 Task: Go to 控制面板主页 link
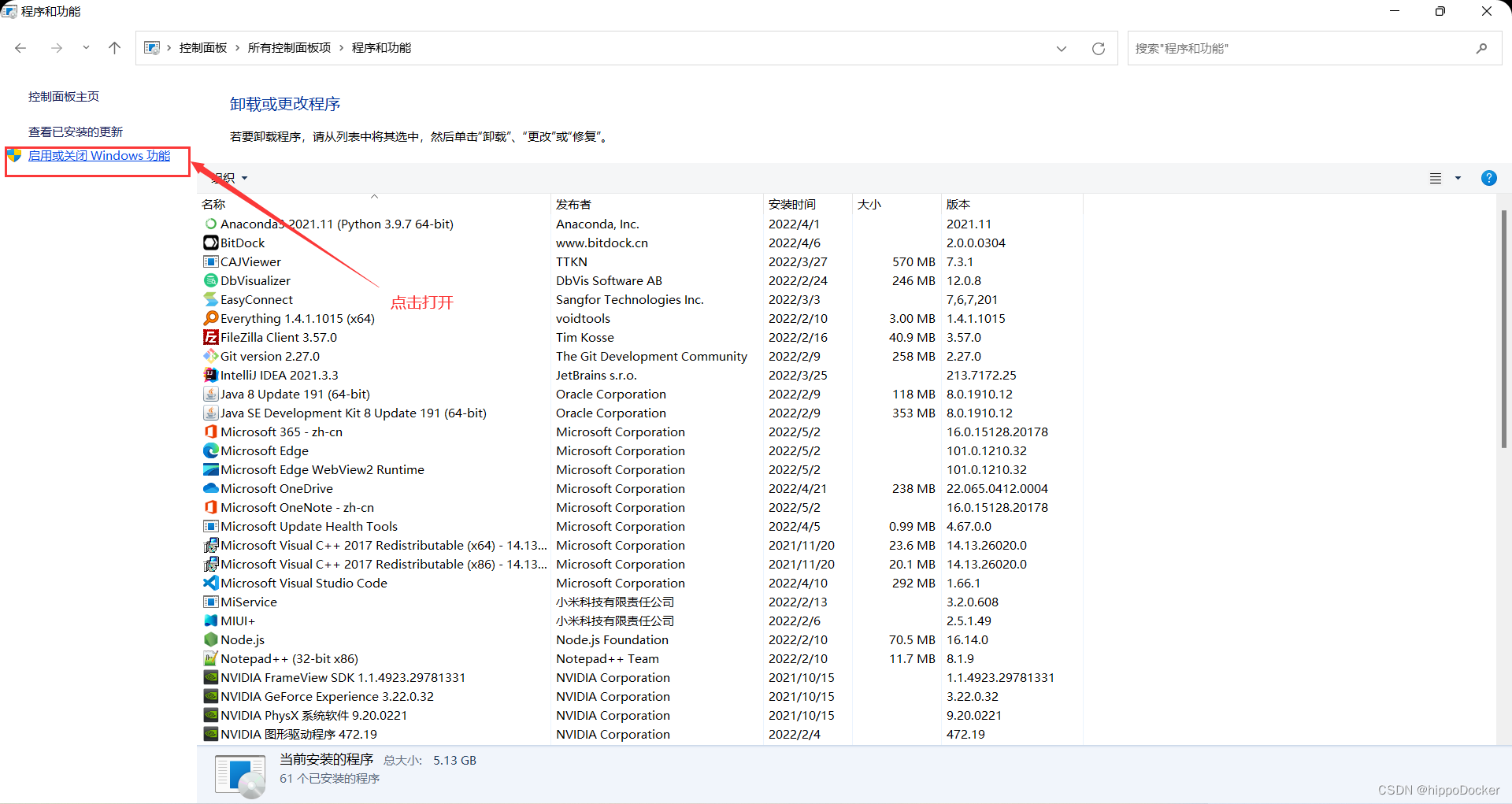click(x=64, y=96)
